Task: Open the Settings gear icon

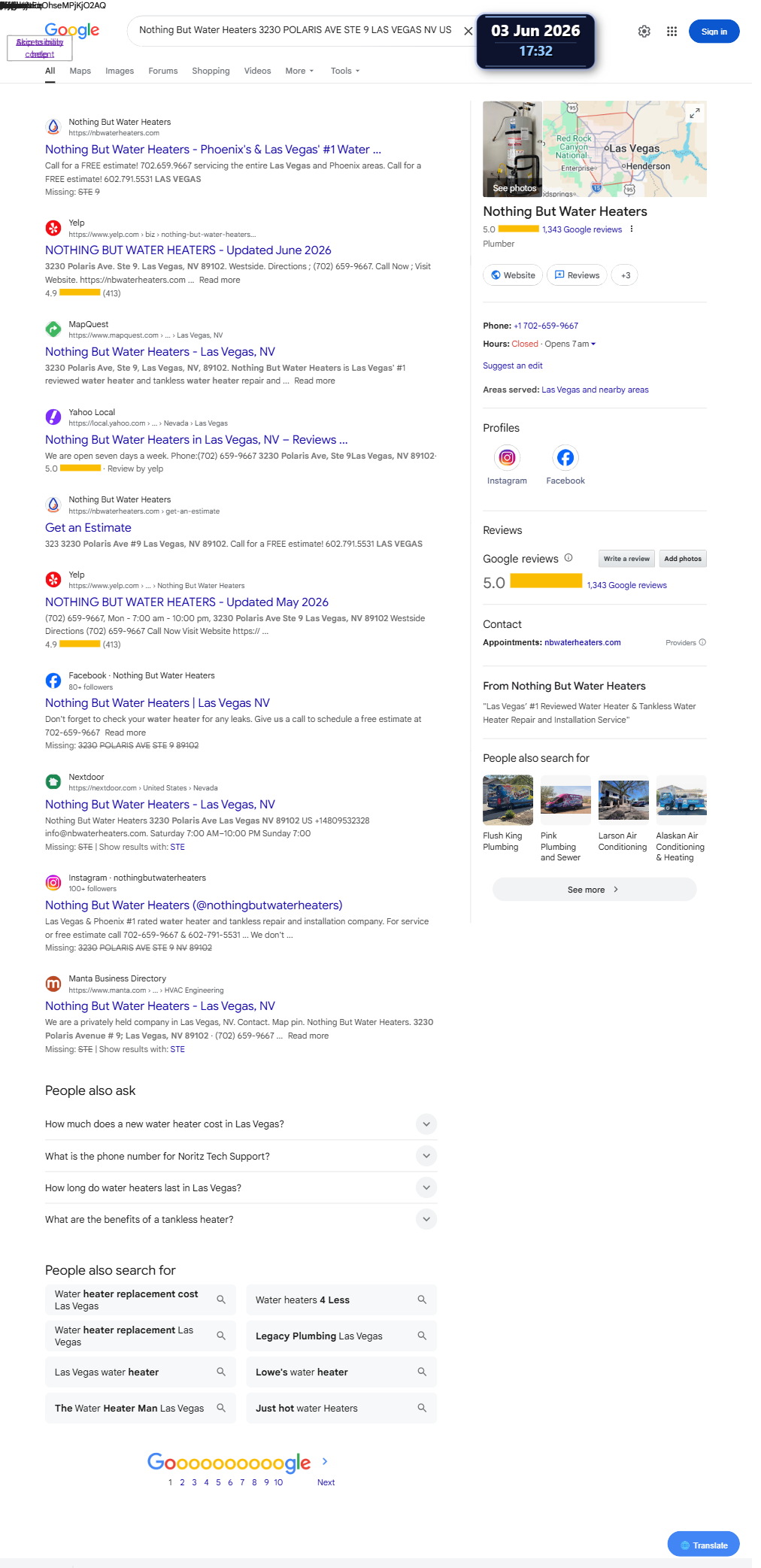Action: pos(644,32)
